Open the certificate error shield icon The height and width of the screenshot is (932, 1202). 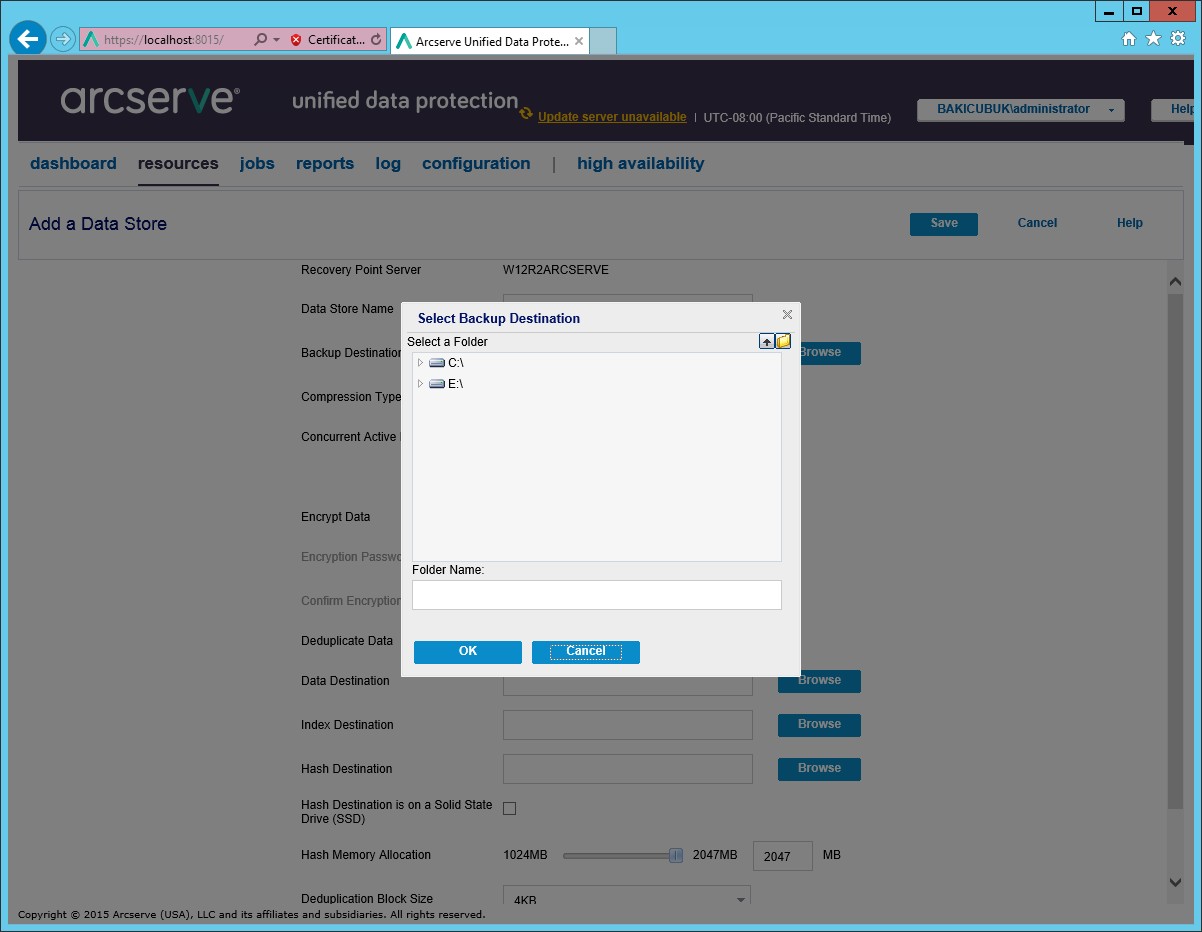296,40
